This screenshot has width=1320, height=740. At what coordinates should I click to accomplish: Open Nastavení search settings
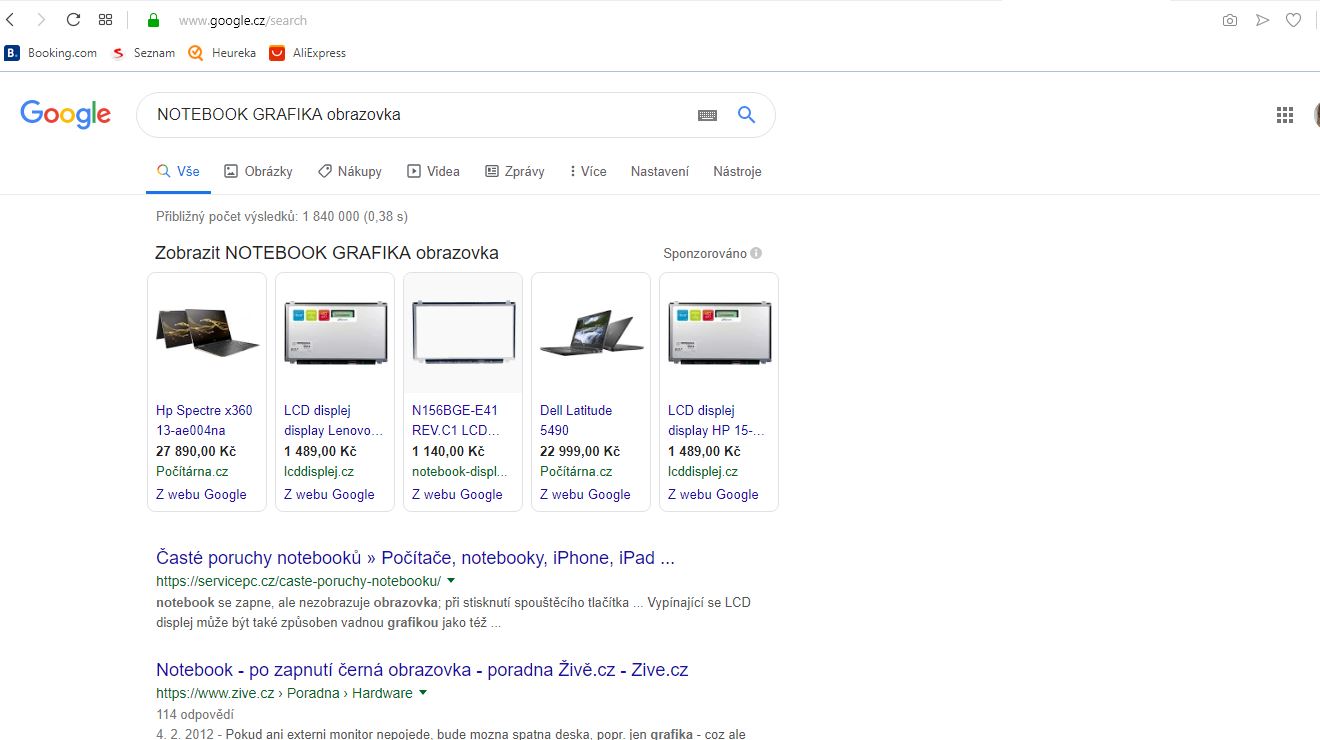[660, 171]
